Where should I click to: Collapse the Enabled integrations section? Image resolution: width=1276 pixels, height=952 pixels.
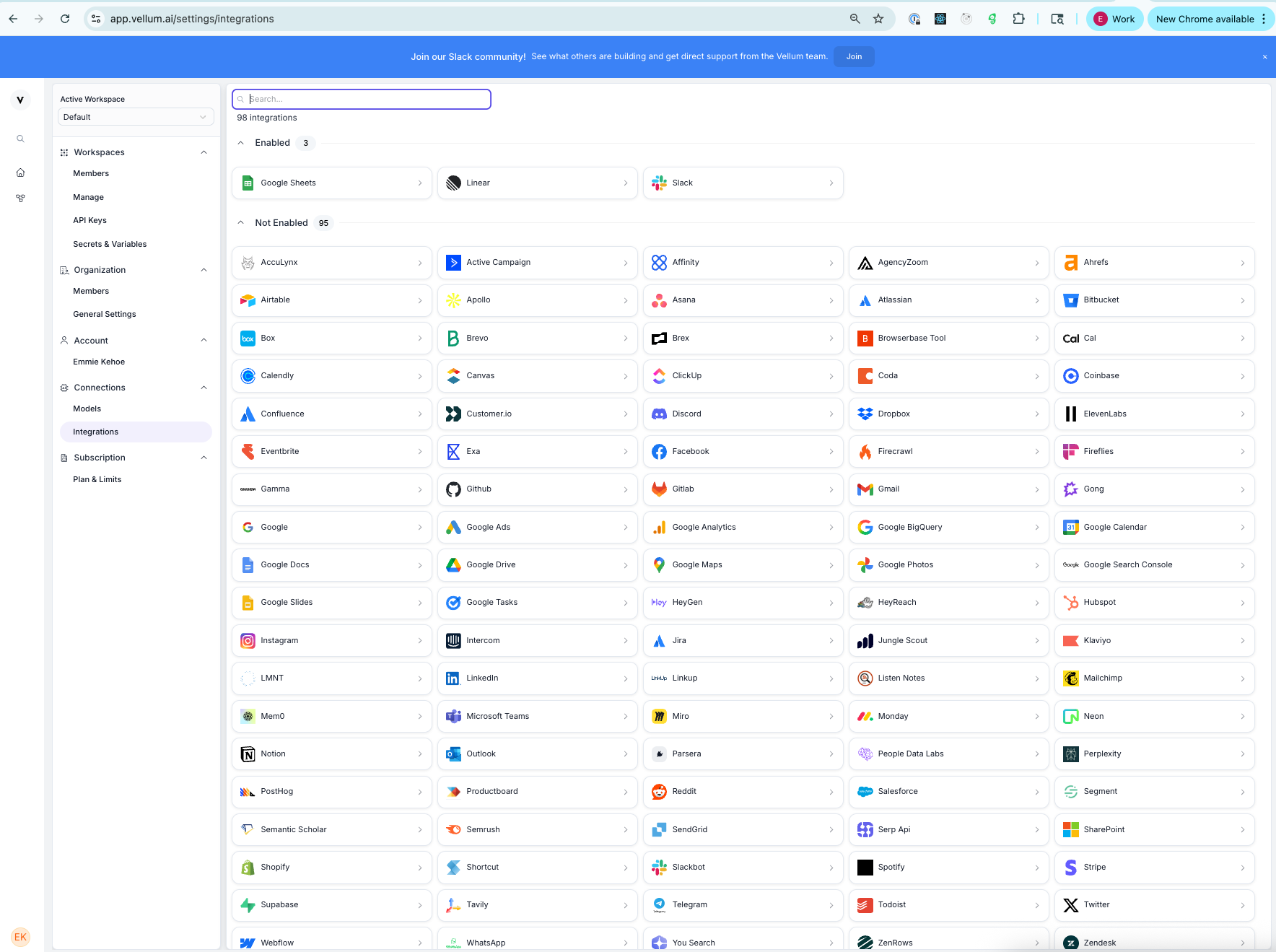click(241, 143)
